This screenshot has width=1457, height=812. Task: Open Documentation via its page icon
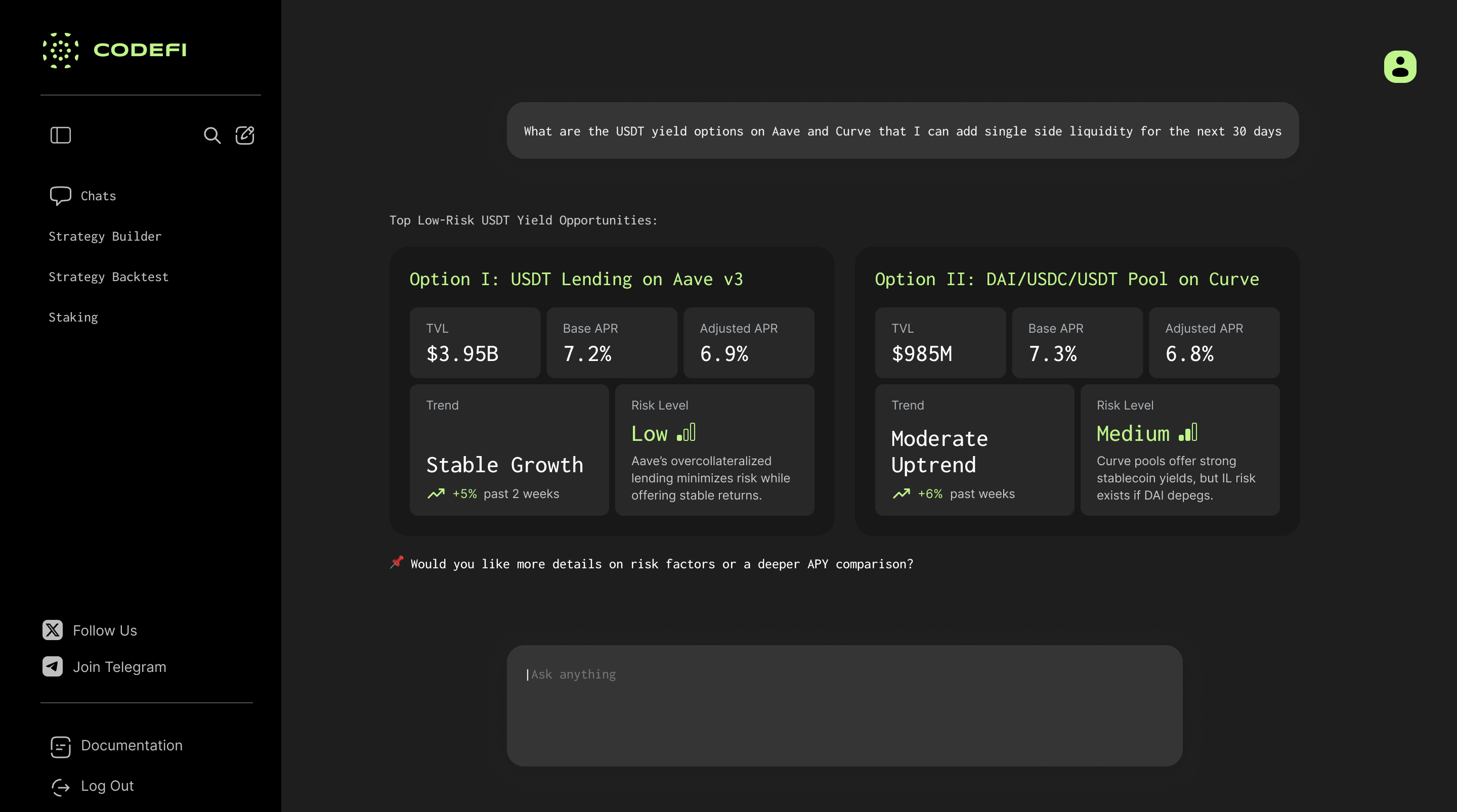click(61, 746)
